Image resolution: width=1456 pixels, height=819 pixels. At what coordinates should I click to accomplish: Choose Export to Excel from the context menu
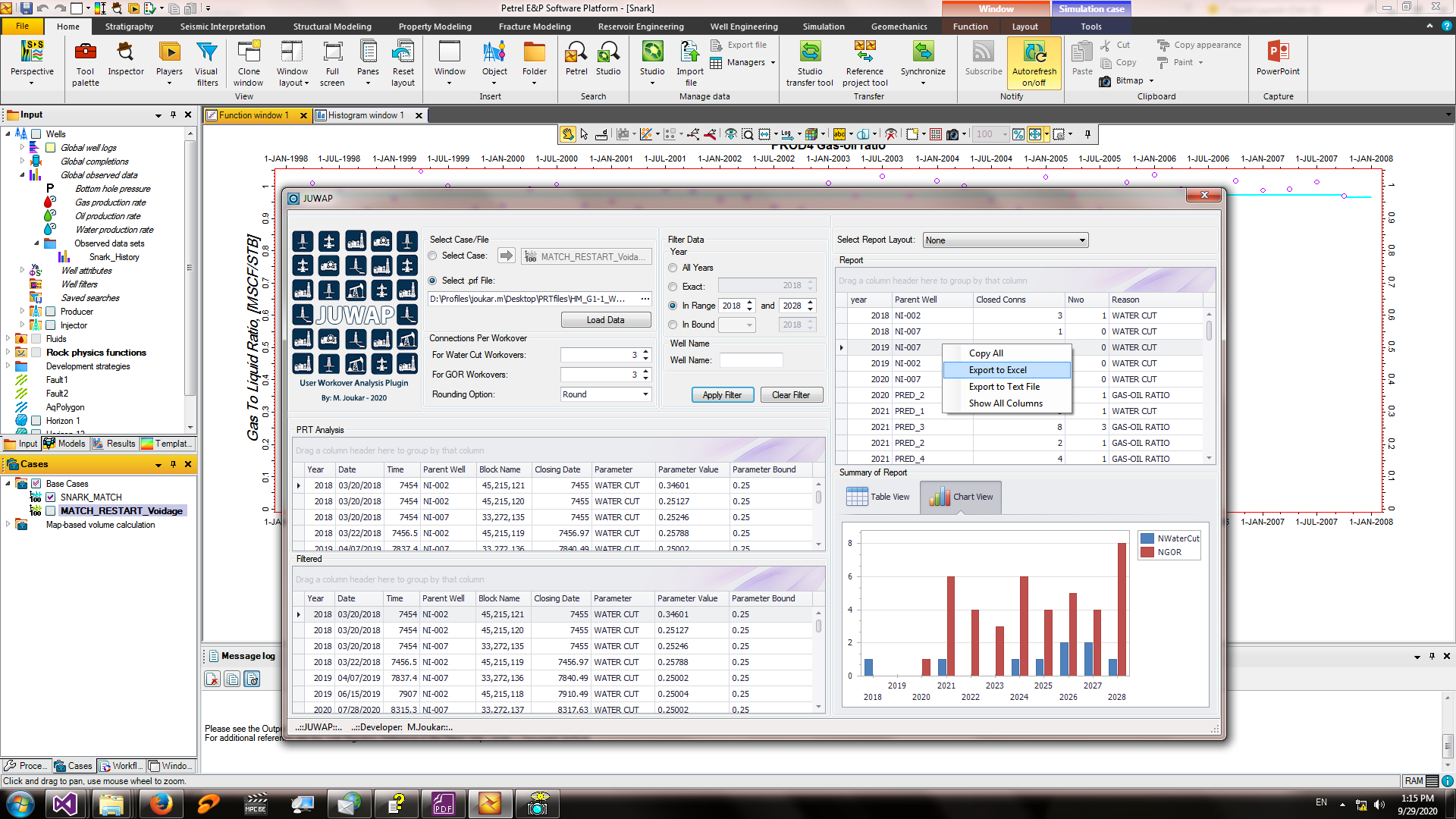tap(998, 369)
